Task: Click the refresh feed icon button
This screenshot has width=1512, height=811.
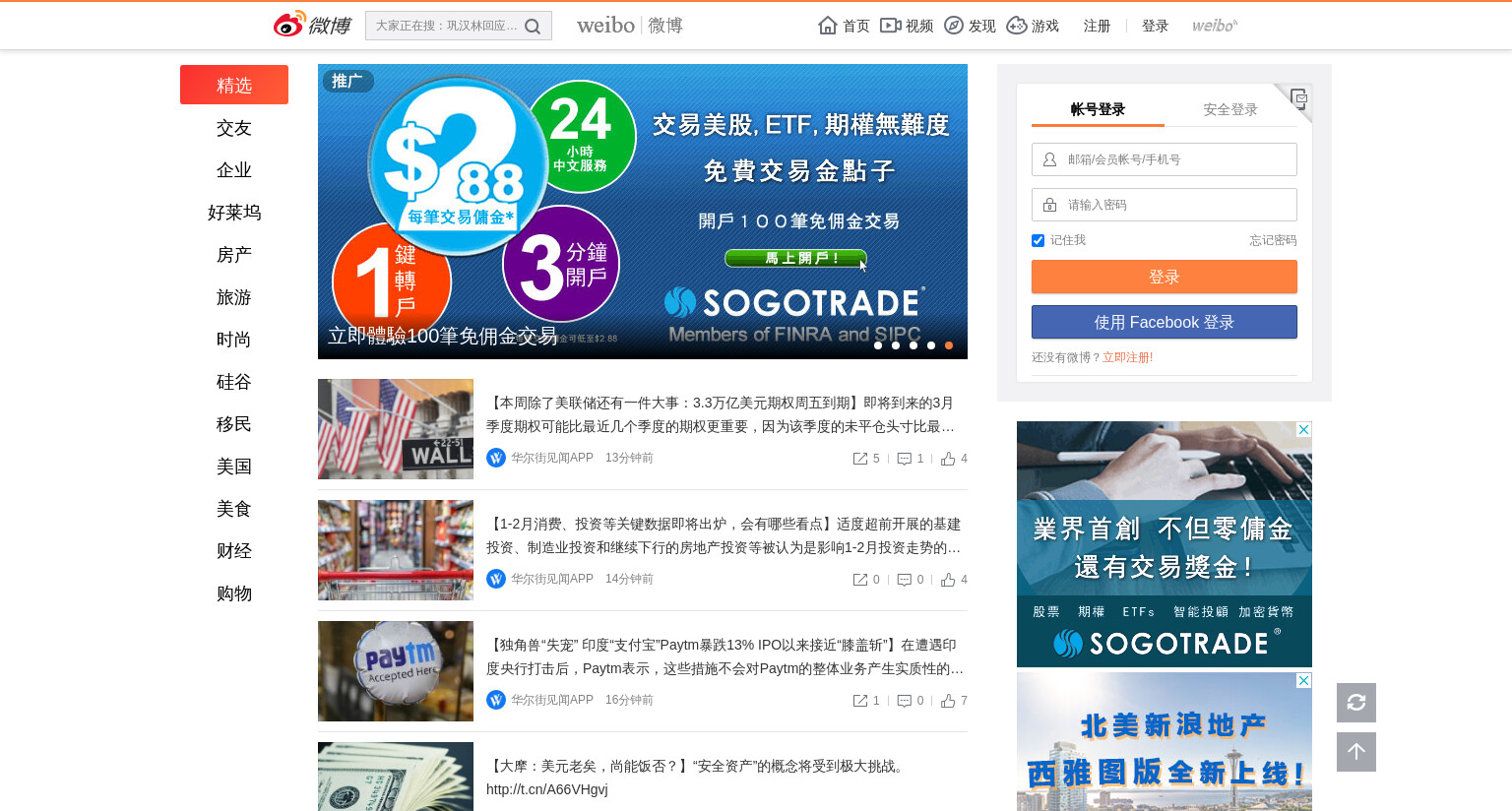Action: tap(1356, 703)
